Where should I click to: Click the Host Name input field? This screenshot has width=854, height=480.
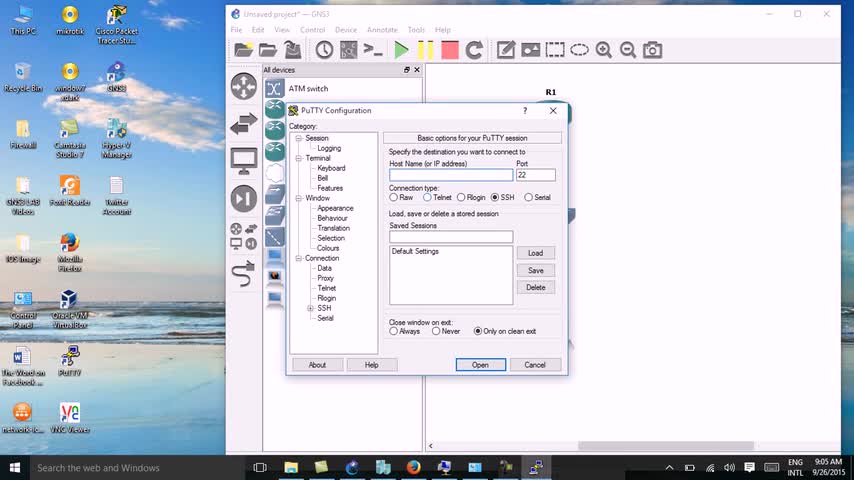tap(450, 175)
